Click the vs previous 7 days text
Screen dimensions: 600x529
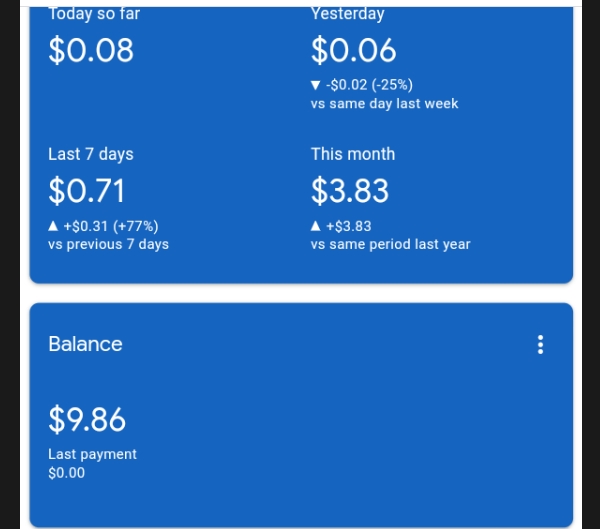pos(108,244)
